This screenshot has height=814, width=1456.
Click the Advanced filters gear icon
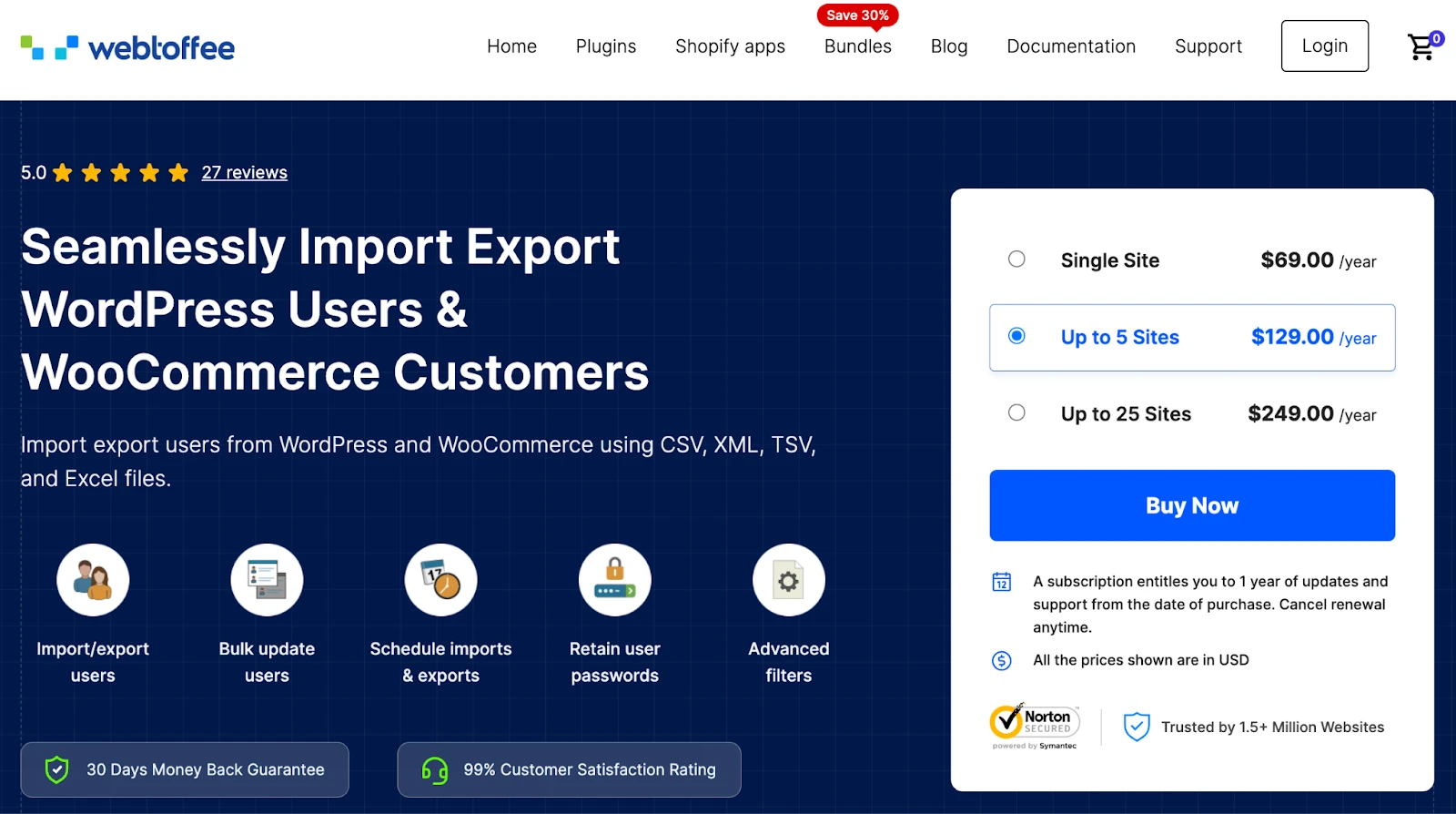pos(789,580)
